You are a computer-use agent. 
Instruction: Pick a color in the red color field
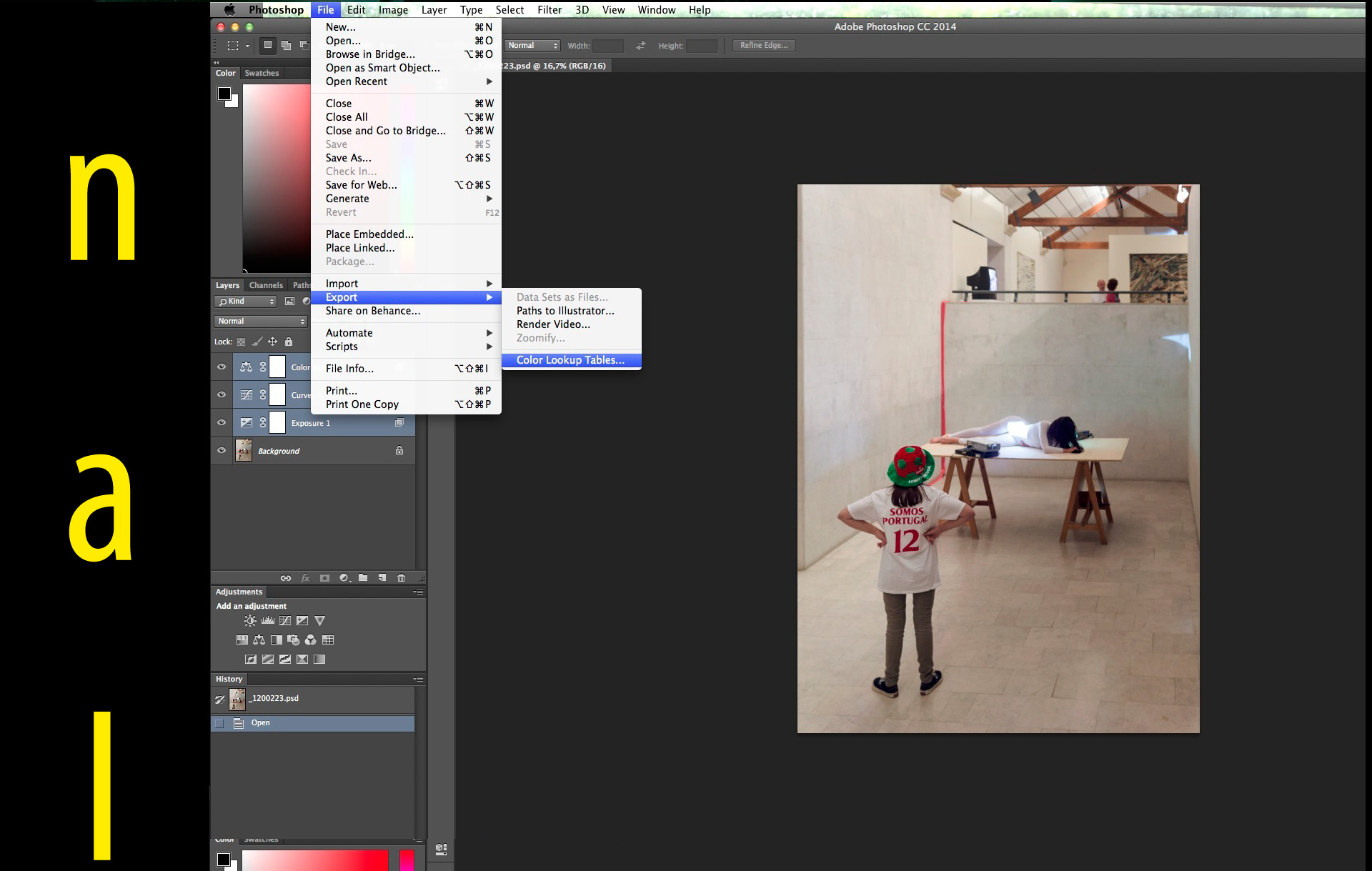click(277, 177)
